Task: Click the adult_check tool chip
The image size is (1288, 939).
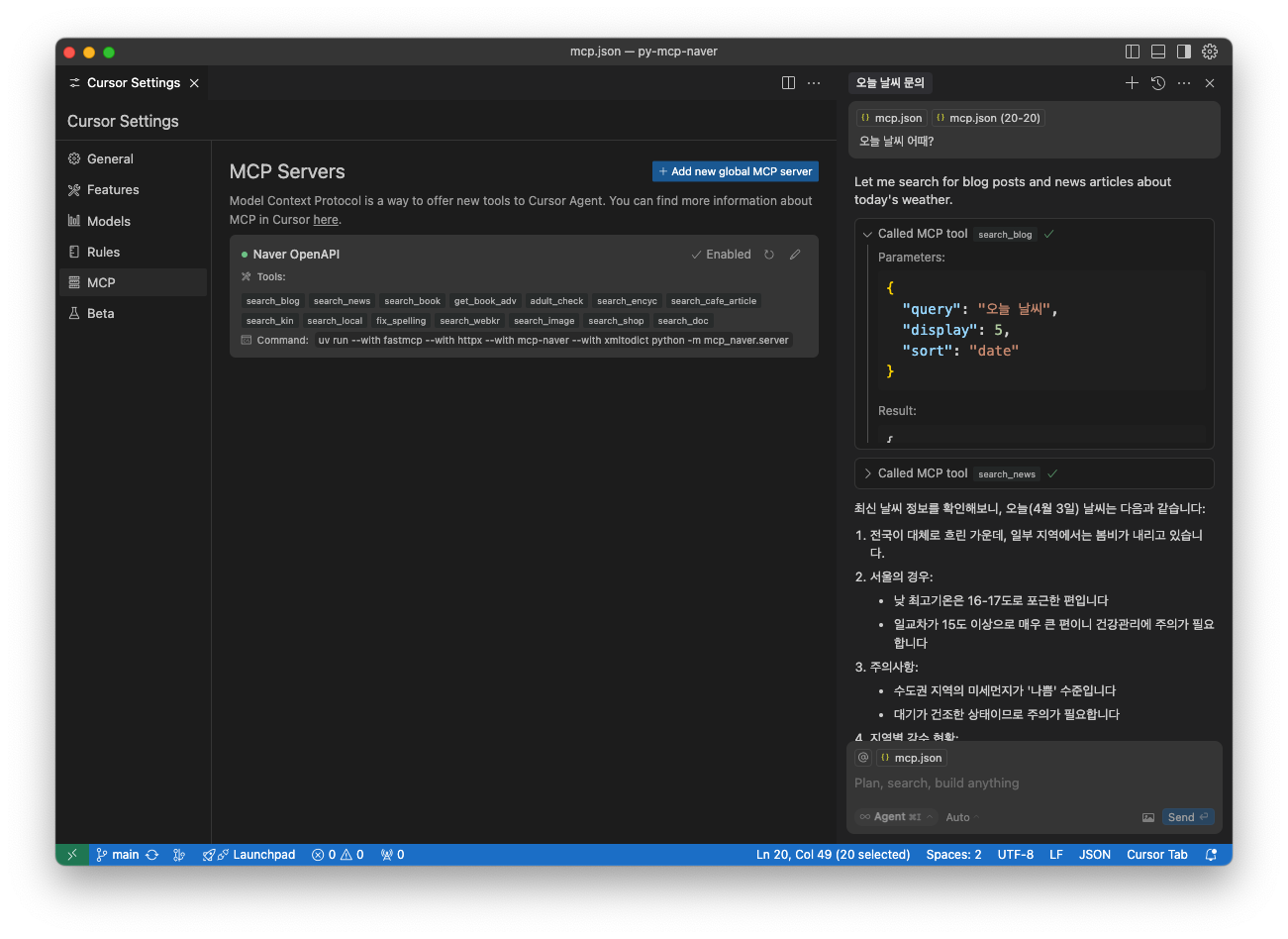Action: [x=556, y=301]
